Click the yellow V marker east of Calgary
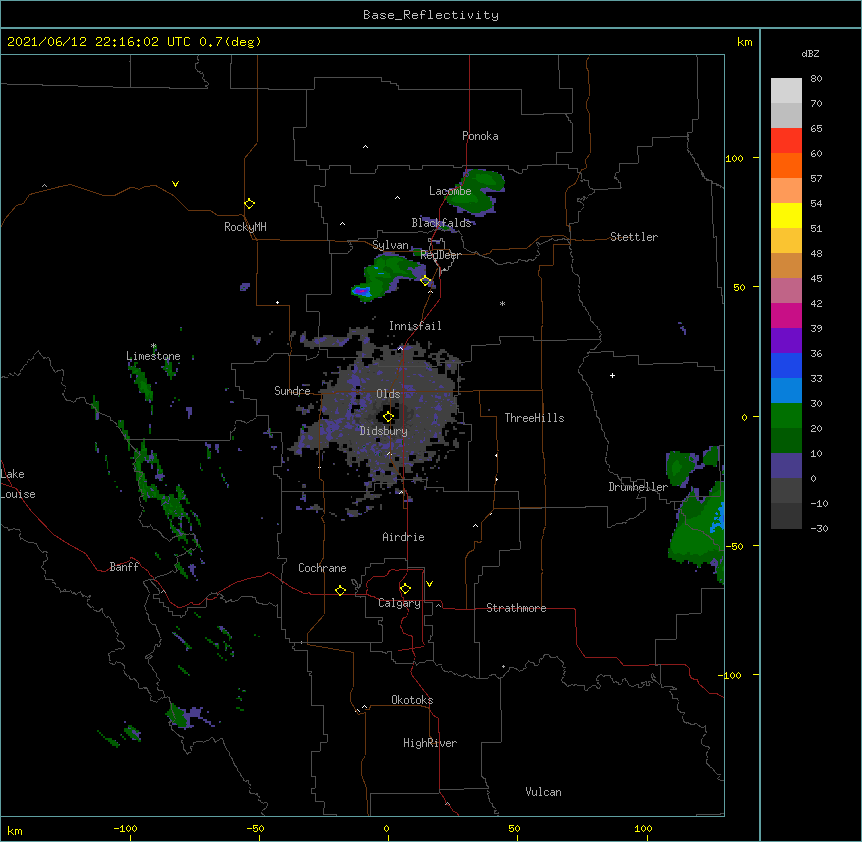Screen dimensions: 862x842 [429, 584]
